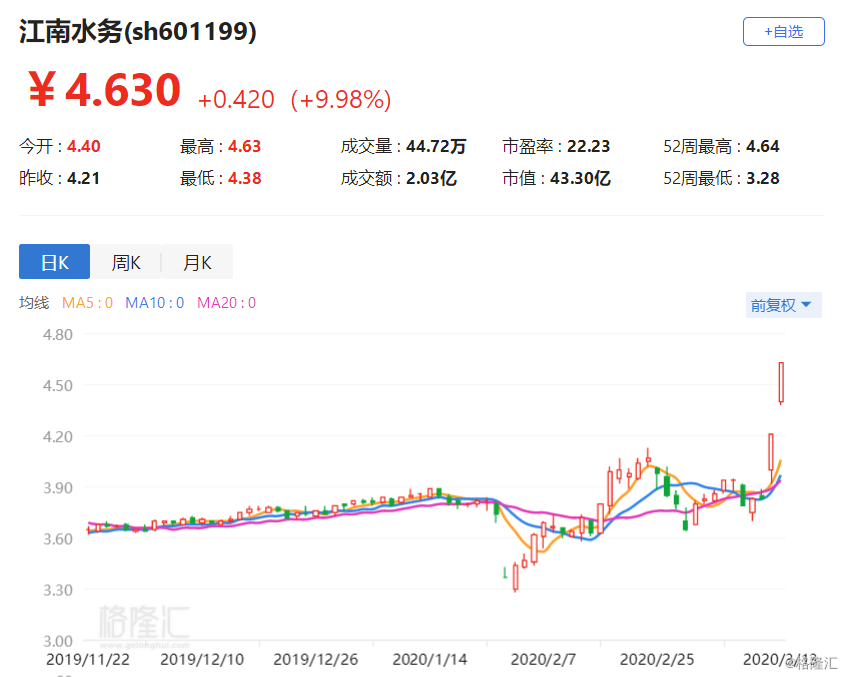Click the 2019/12/26 date axis label
Screen dimensions: 845x677
[316, 659]
